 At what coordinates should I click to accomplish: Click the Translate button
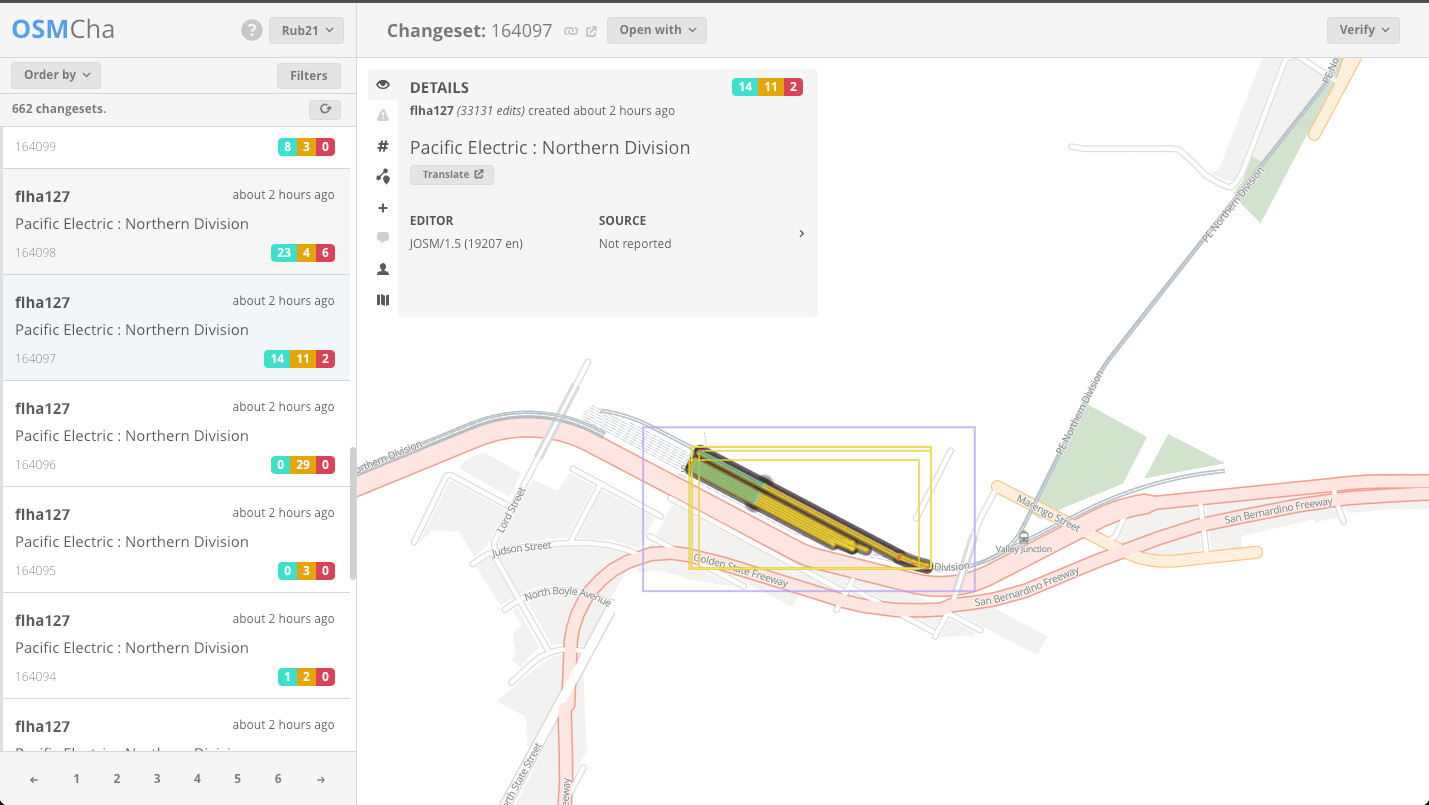pos(452,174)
